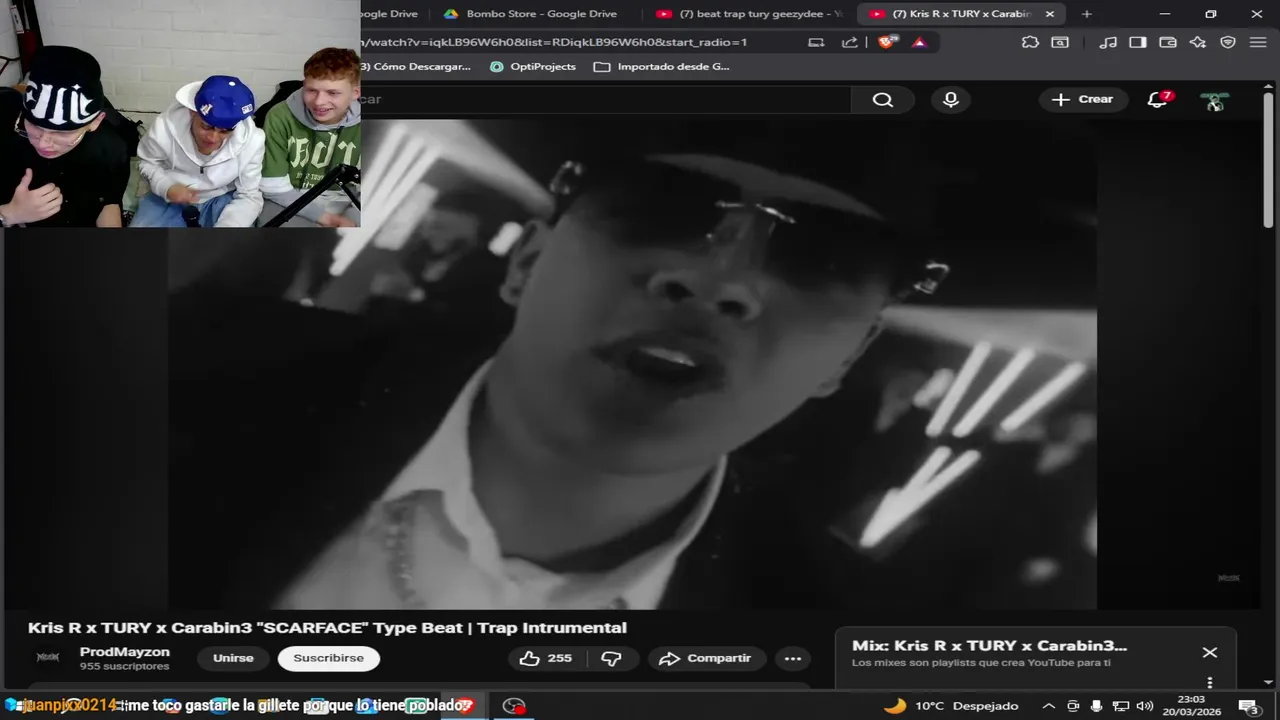Open the extensions puzzle icon
Image resolution: width=1280 pixels, height=720 pixels.
(x=1030, y=42)
